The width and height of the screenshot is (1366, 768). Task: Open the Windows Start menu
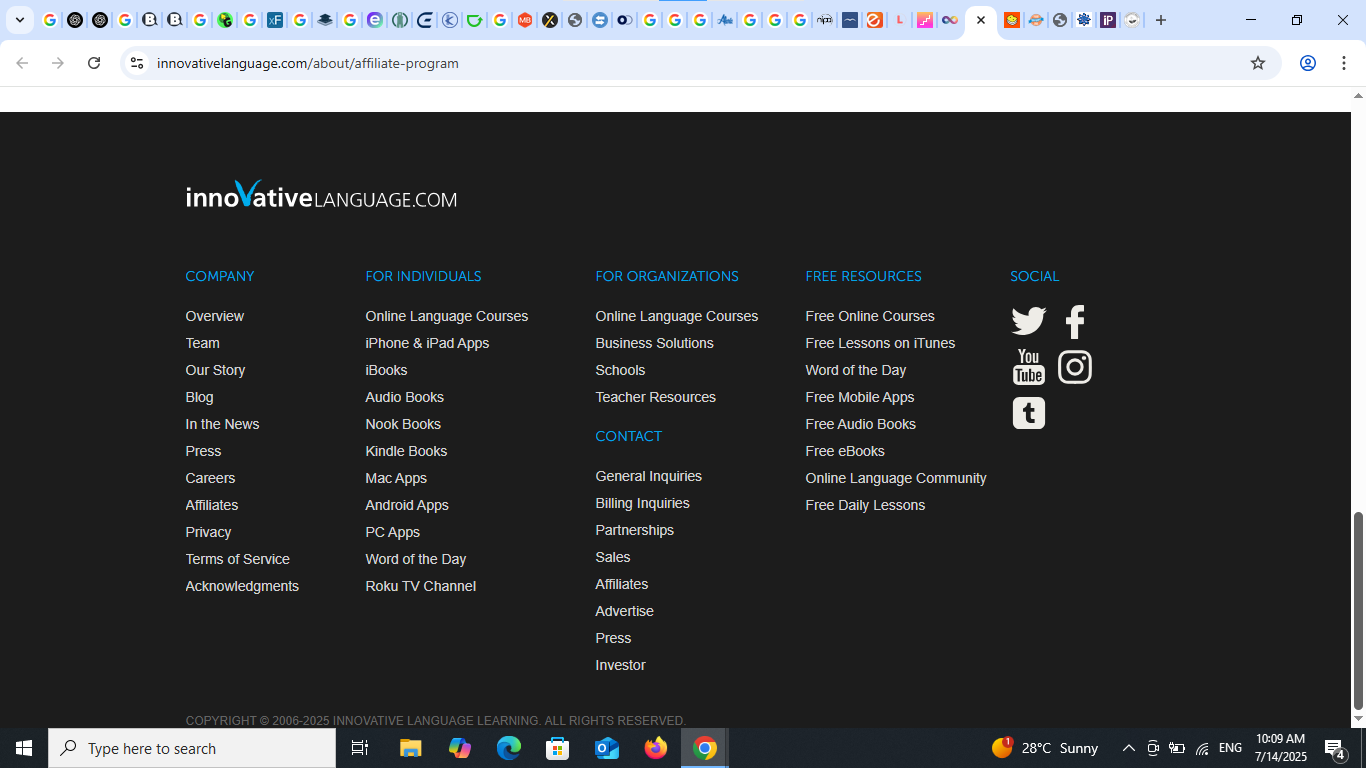(x=24, y=748)
